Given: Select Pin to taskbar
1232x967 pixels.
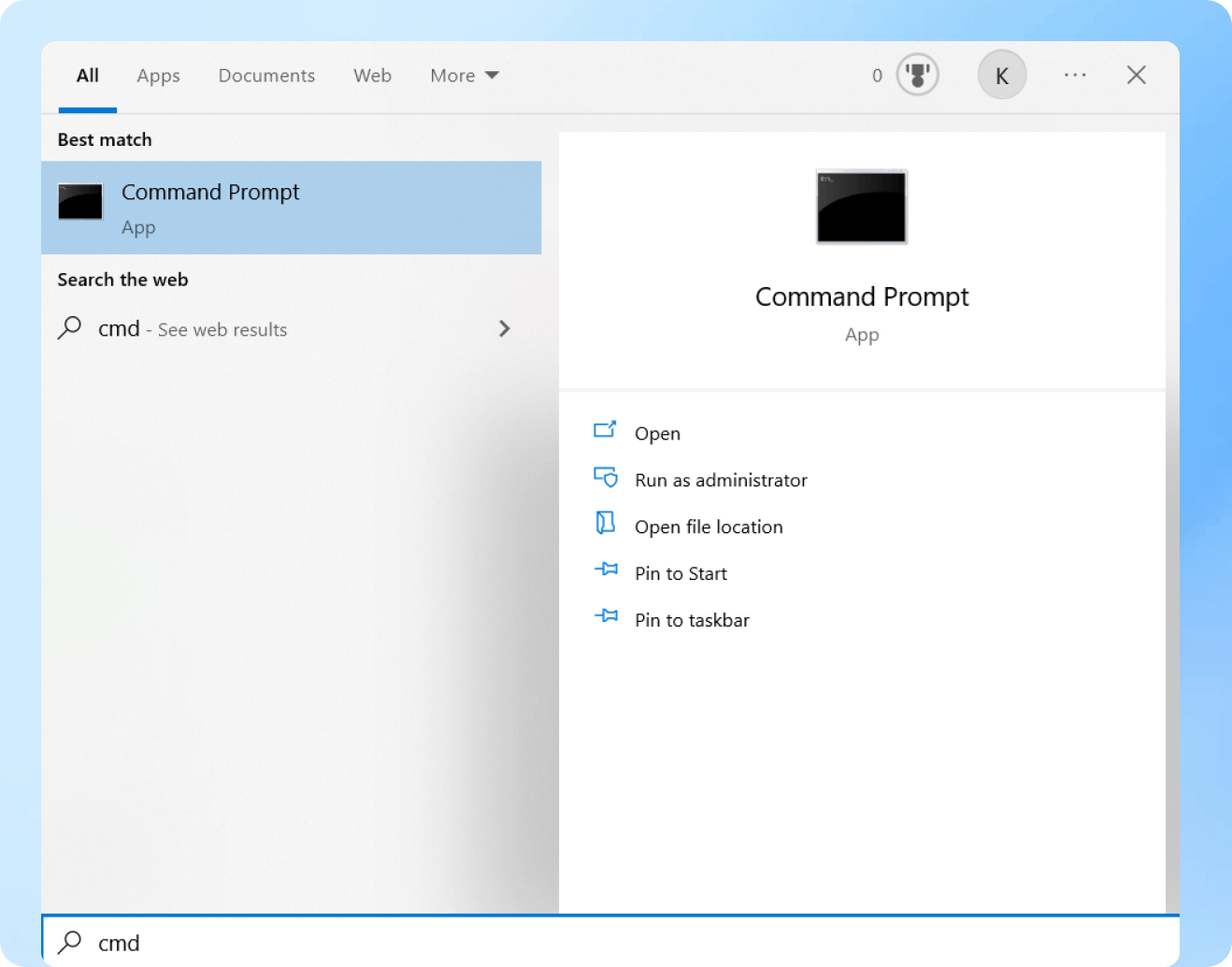Looking at the screenshot, I should 692,620.
